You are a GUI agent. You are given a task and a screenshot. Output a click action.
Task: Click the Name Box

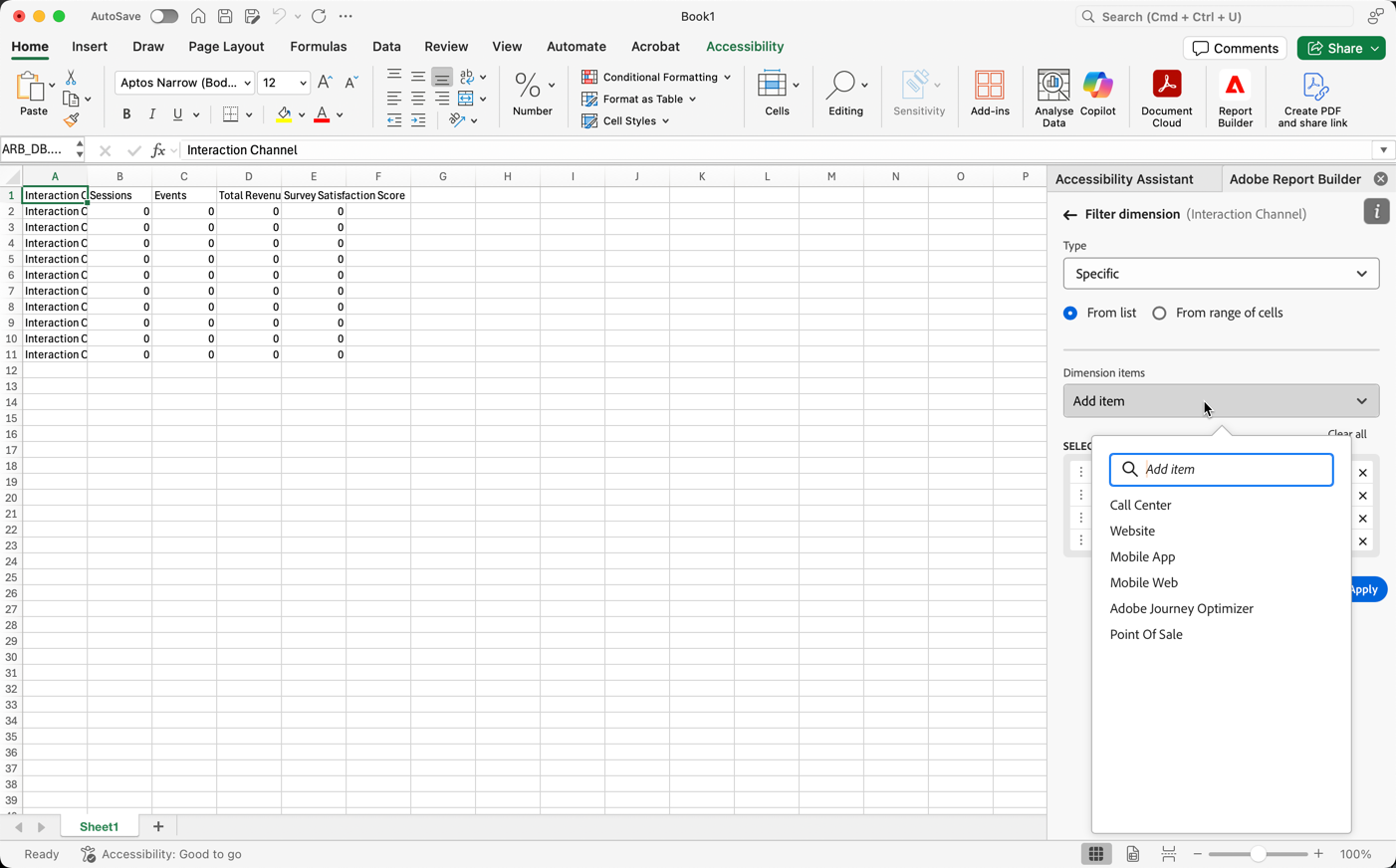click(x=37, y=149)
